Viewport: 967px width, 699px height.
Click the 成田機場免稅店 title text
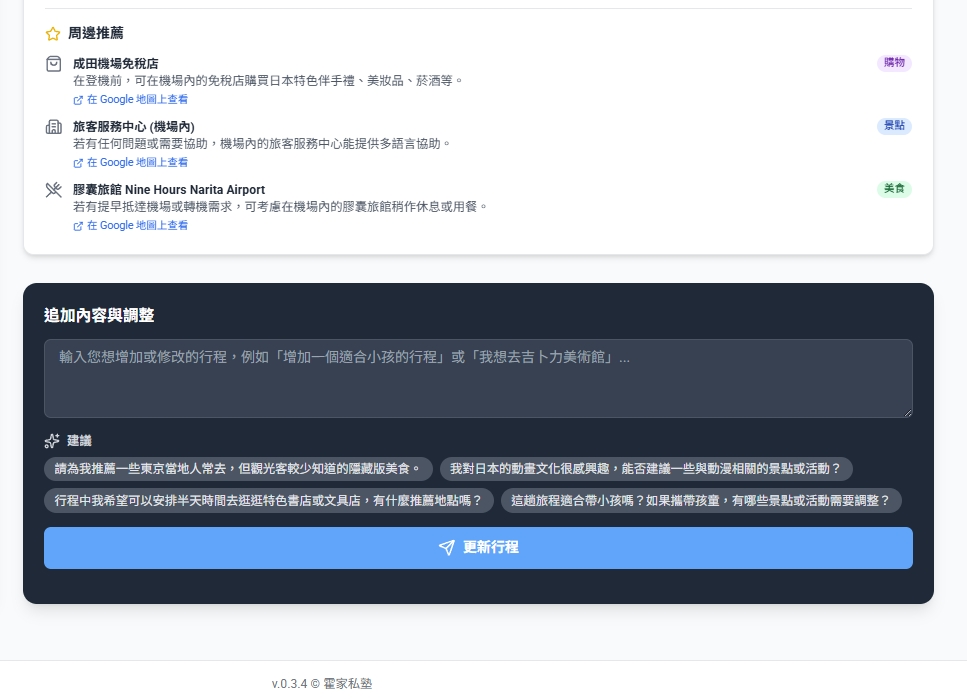(x=116, y=64)
